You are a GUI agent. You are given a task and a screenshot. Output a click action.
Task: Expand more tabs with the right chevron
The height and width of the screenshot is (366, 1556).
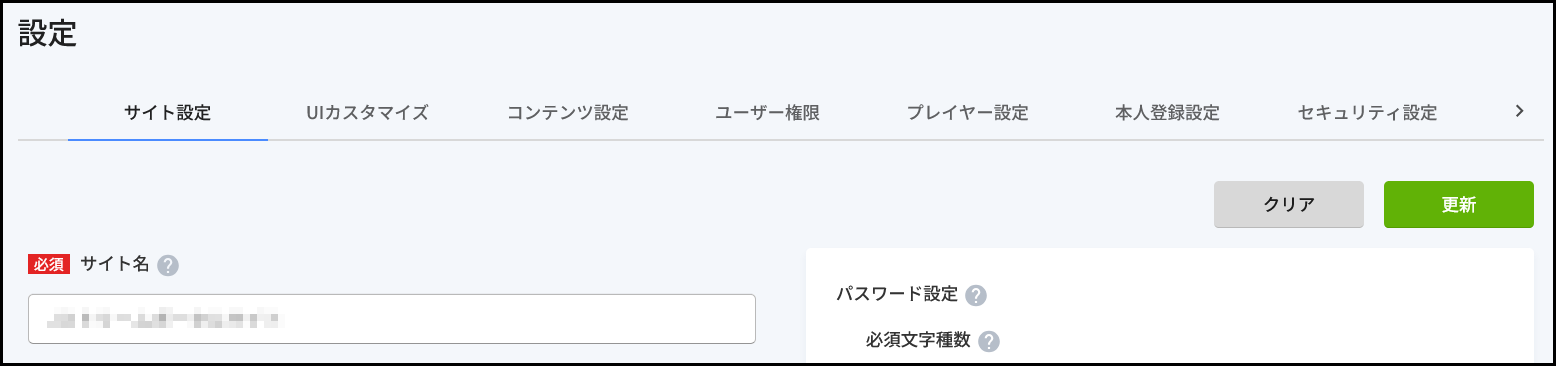pos(1519,111)
